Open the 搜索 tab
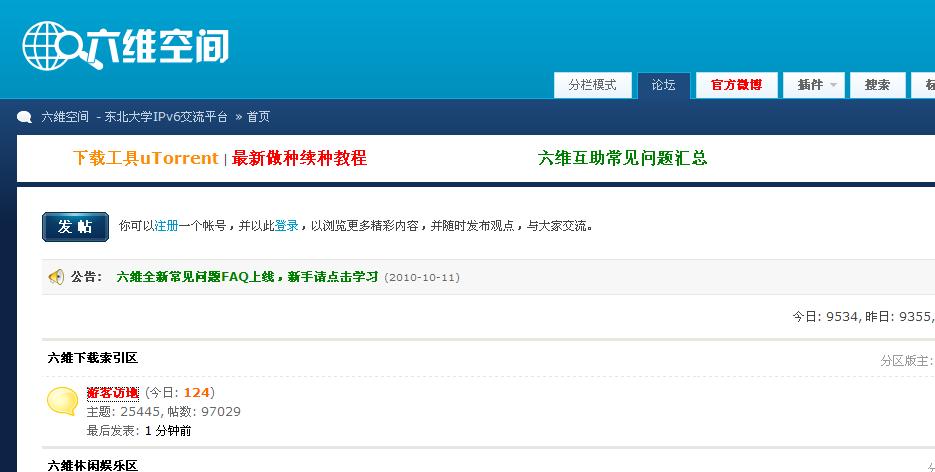Viewport: 935px width, 472px height. tap(877, 85)
